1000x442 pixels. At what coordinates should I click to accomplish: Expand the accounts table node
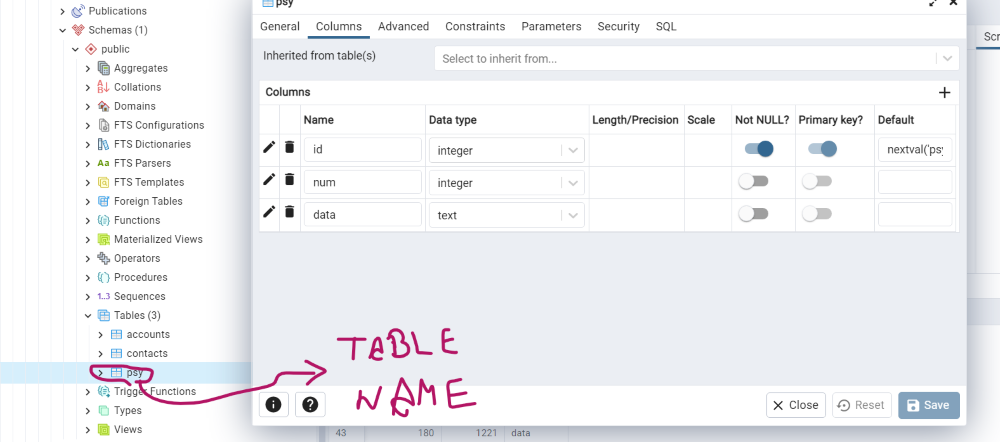pos(100,334)
